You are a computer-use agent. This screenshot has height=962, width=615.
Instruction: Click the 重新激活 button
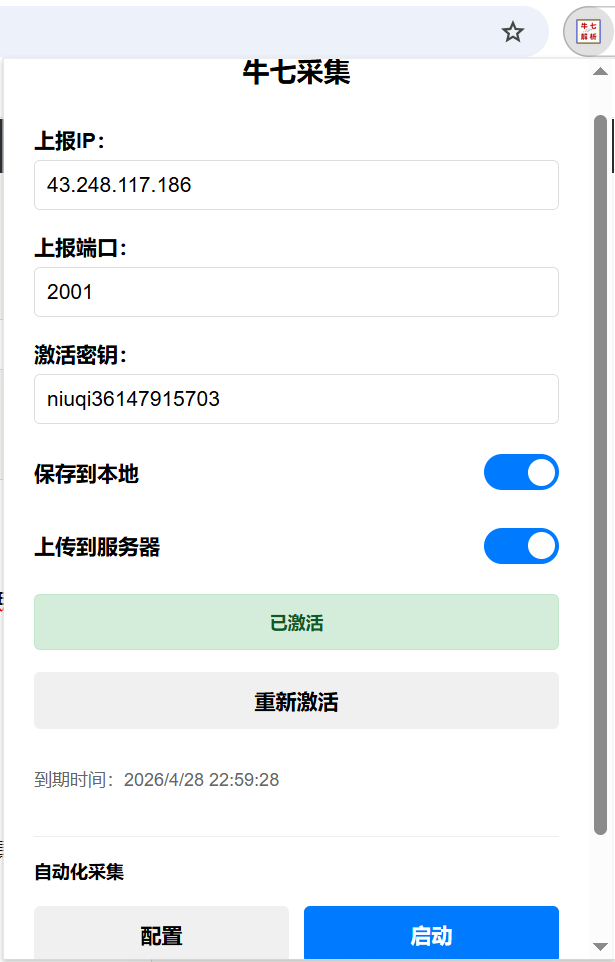[296, 701]
